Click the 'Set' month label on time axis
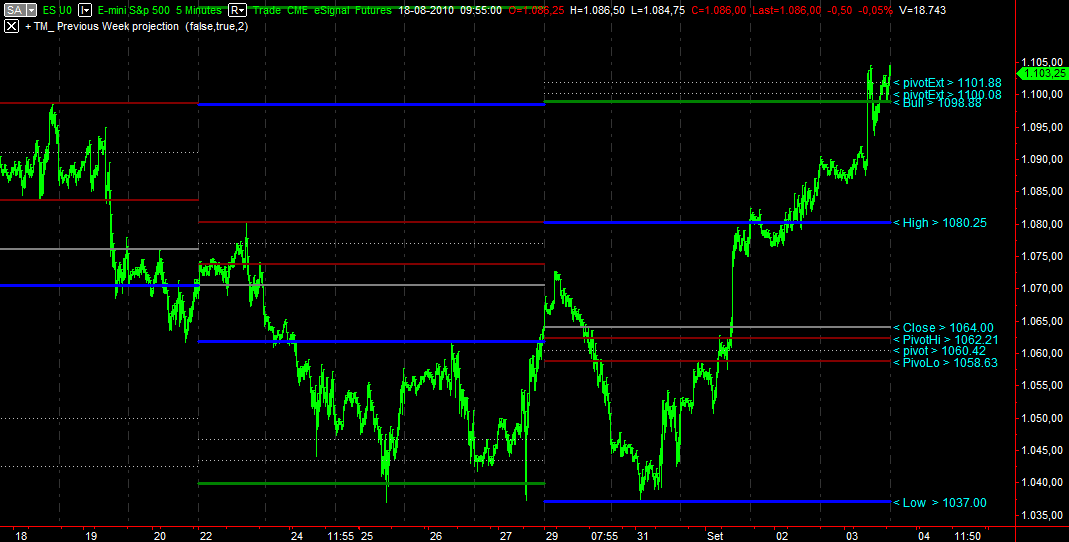 point(714,537)
